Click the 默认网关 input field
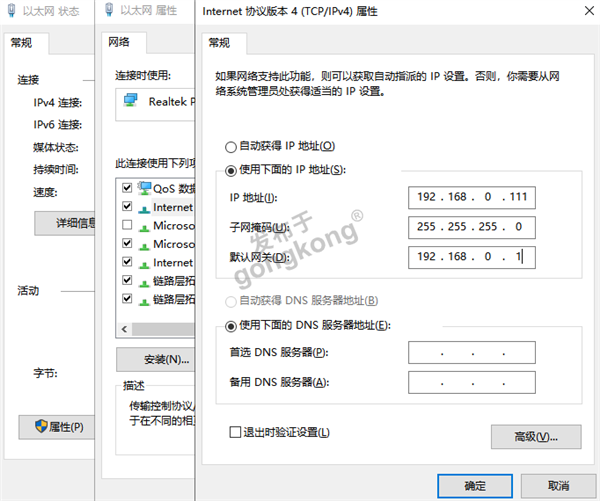Image resolution: width=600 pixels, height=501 pixels. [472, 258]
